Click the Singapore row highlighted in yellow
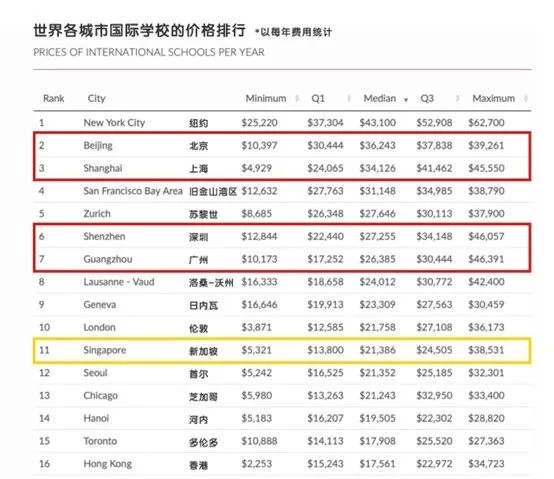The image size is (554, 479). pos(282,350)
